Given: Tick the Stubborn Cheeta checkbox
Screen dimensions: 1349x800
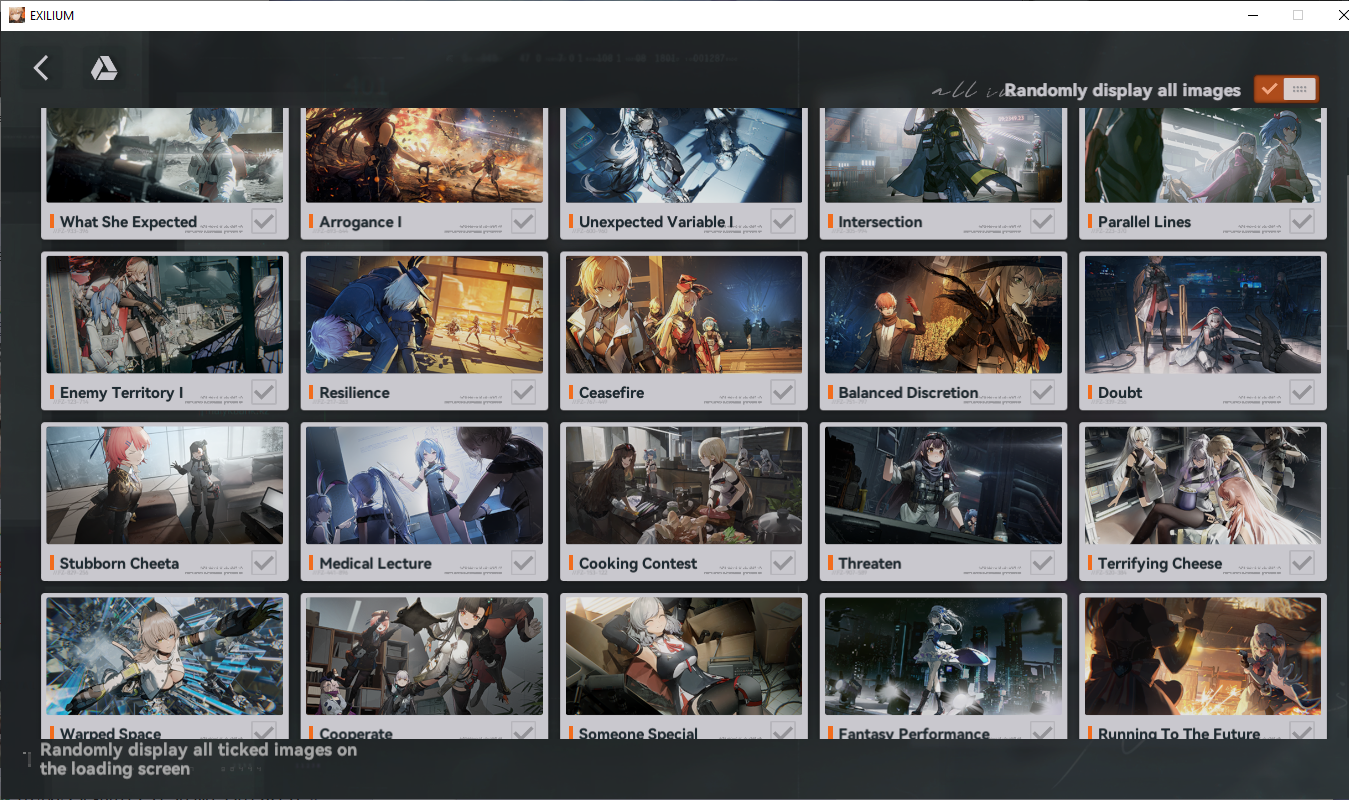Looking at the screenshot, I should (264, 563).
